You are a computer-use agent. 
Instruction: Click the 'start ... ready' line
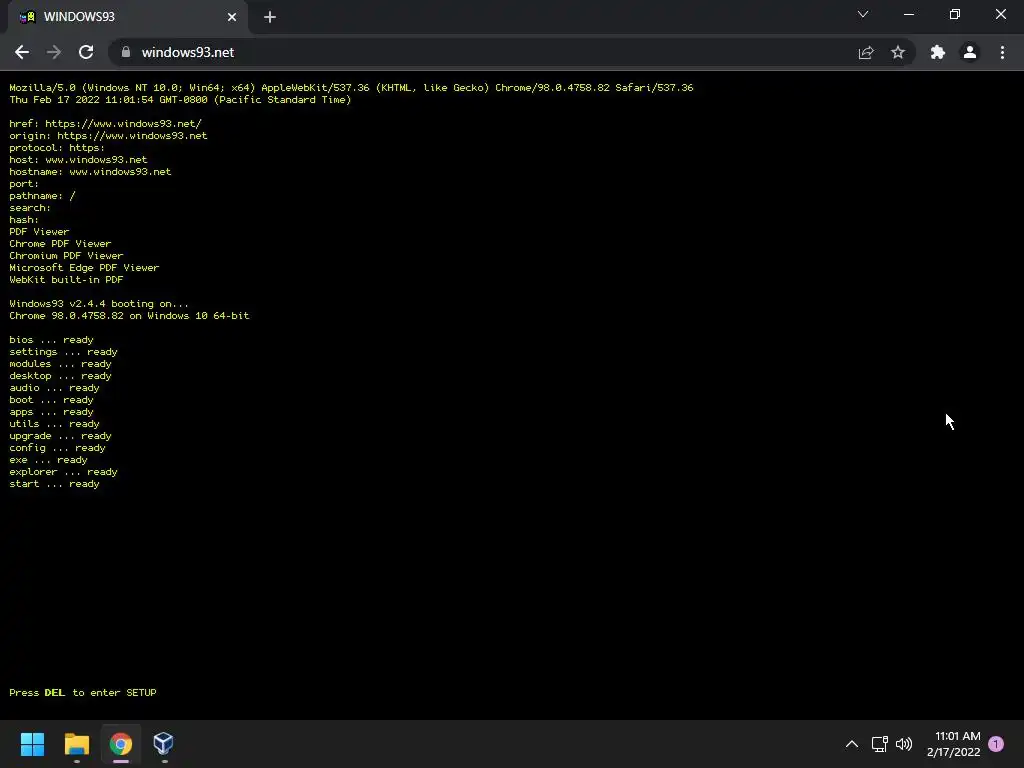point(54,484)
